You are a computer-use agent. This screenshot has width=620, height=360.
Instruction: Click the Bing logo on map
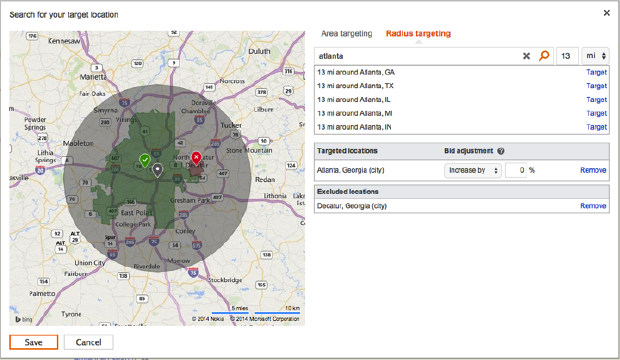pos(23,319)
